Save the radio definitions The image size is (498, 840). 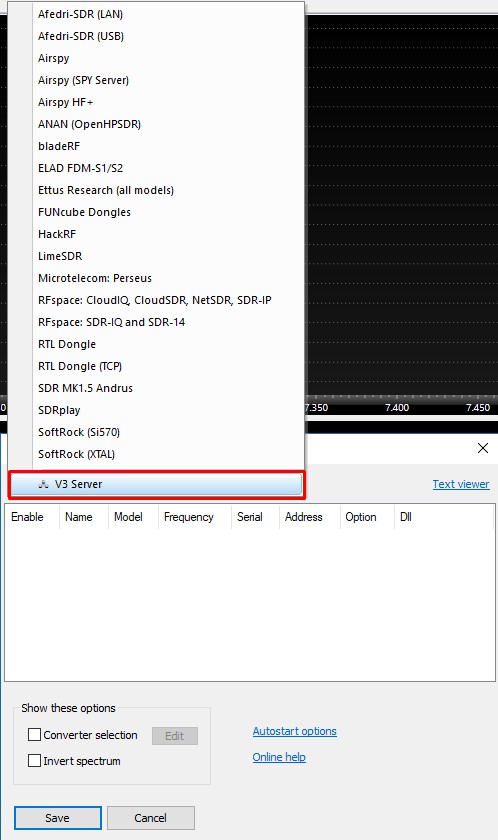57,818
